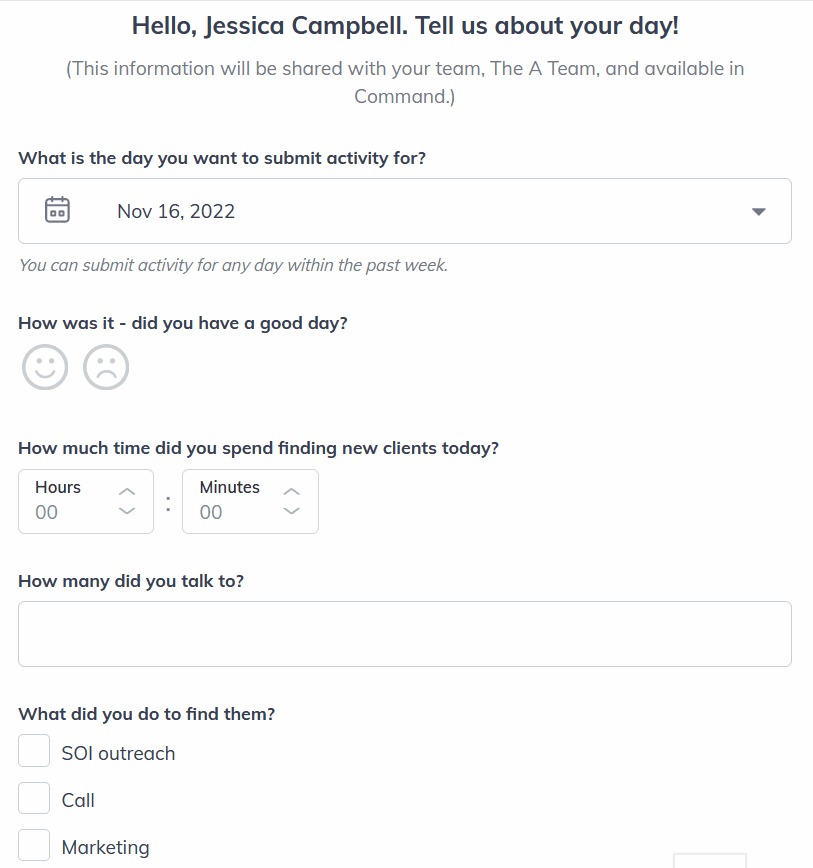Click the Minutes increment arrow

click(291, 490)
